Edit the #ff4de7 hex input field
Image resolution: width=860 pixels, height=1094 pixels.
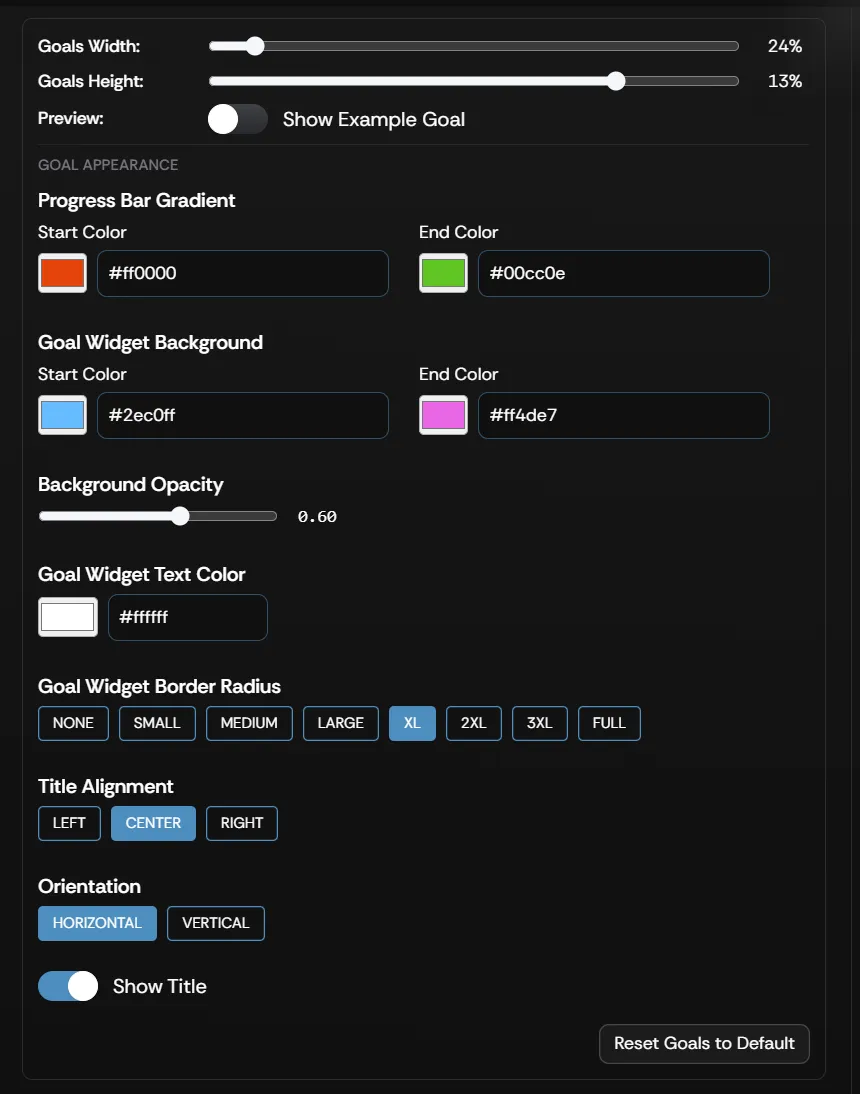point(624,415)
